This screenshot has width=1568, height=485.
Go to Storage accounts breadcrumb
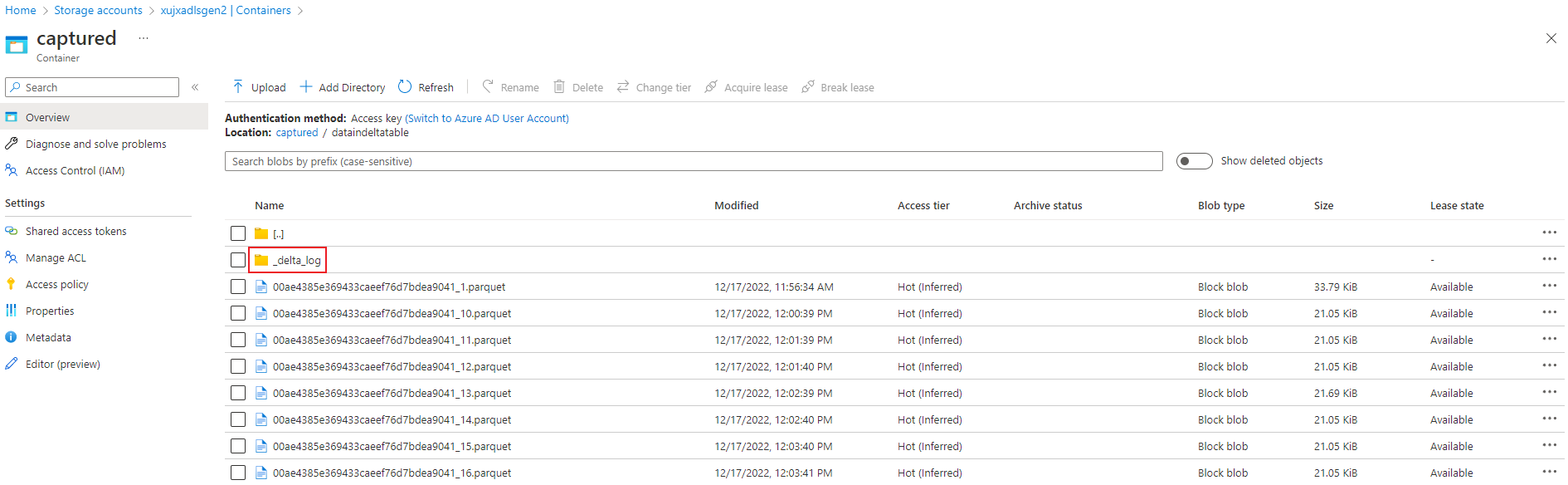(98, 10)
